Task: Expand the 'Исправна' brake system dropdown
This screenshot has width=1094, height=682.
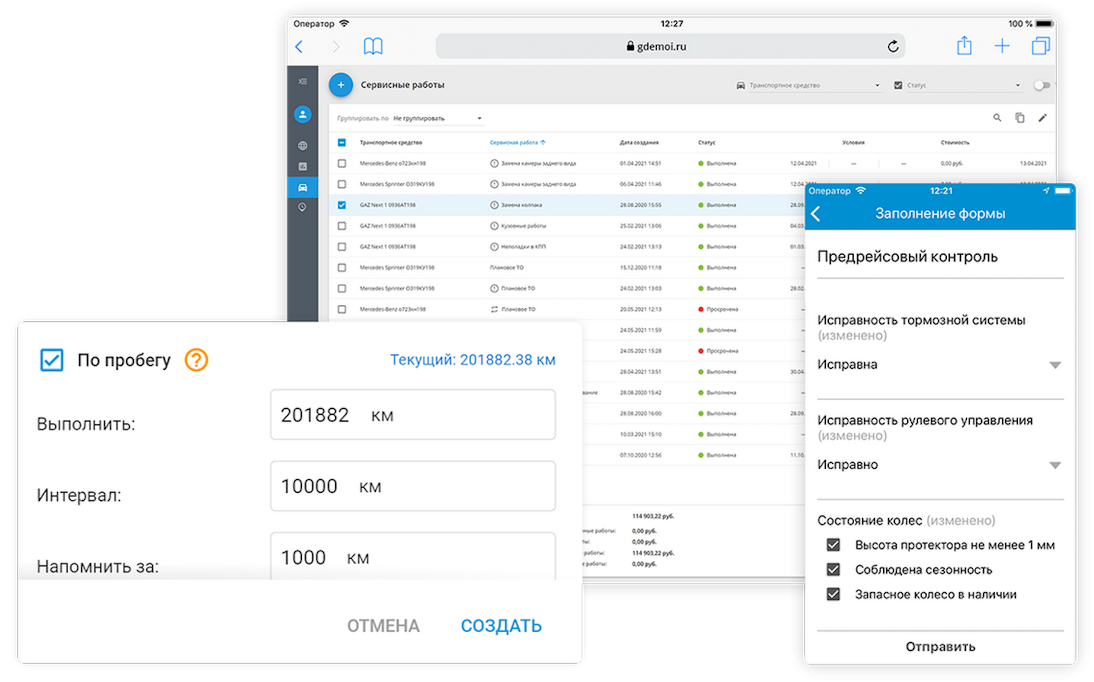Action: tap(1054, 365)
